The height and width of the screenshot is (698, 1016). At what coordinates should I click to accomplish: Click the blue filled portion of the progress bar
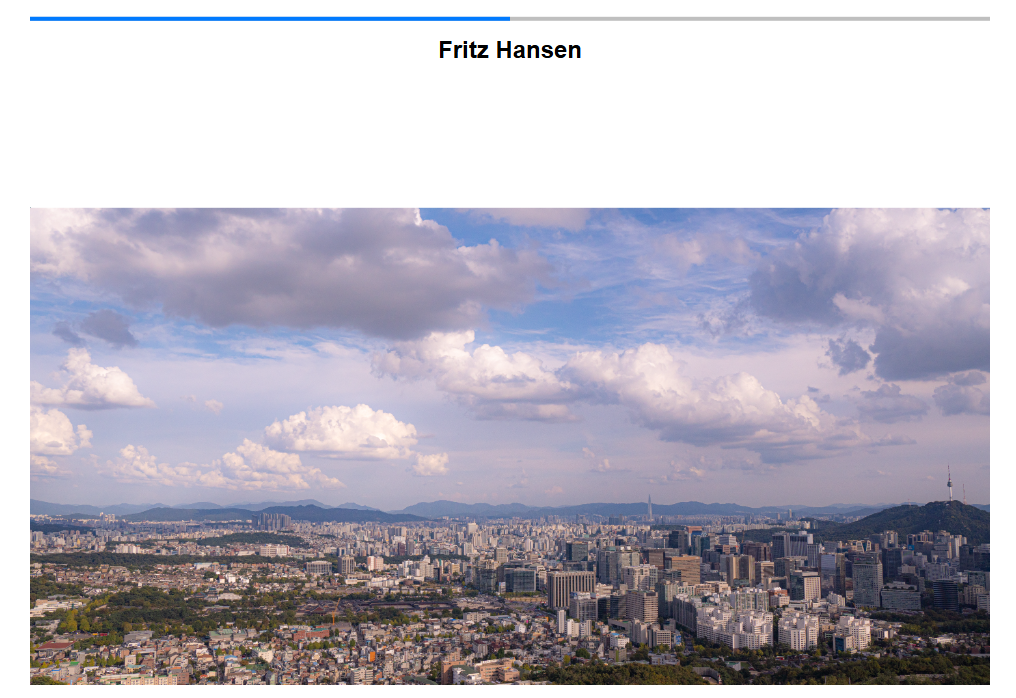point(270,19)
